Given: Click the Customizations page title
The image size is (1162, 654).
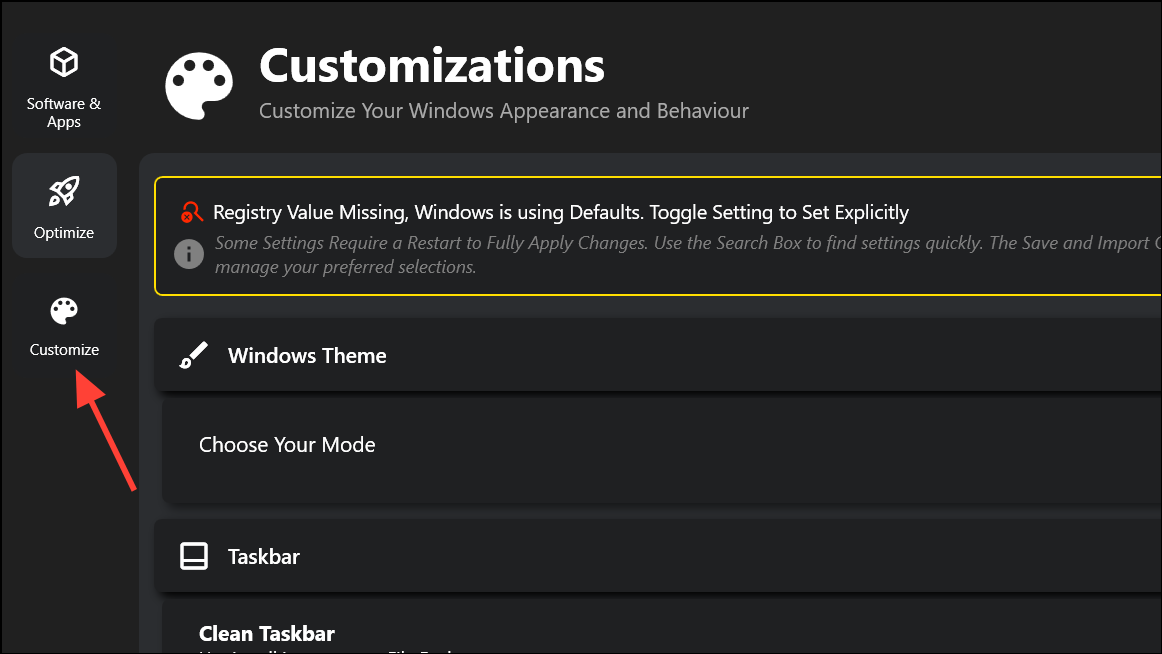Looking at the screenshot, I should tap(432, 66).
